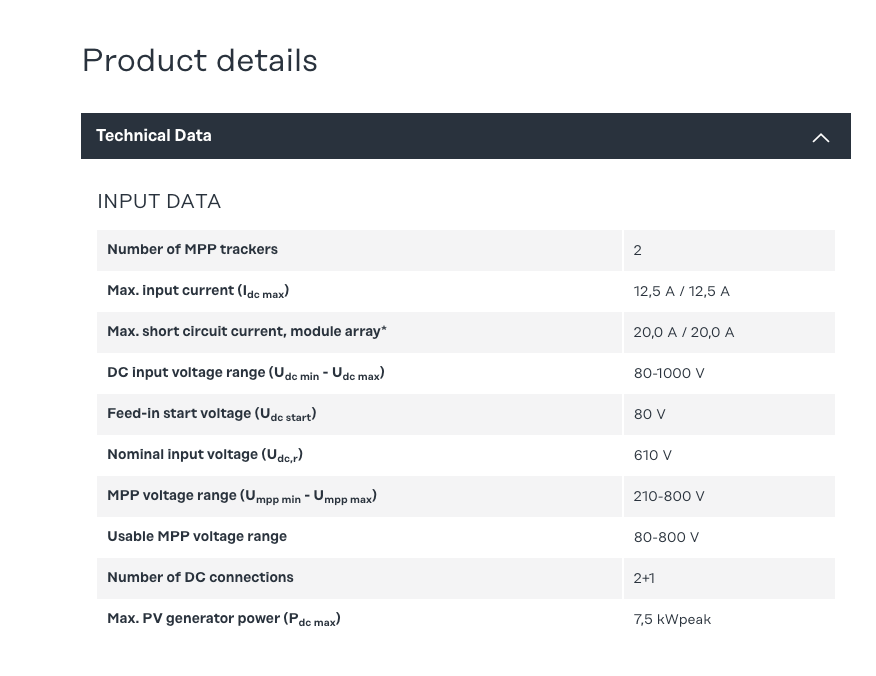Select the Feed-in start voltage label
The height and width of the screenshot is (676, 876).
[211, 414]
